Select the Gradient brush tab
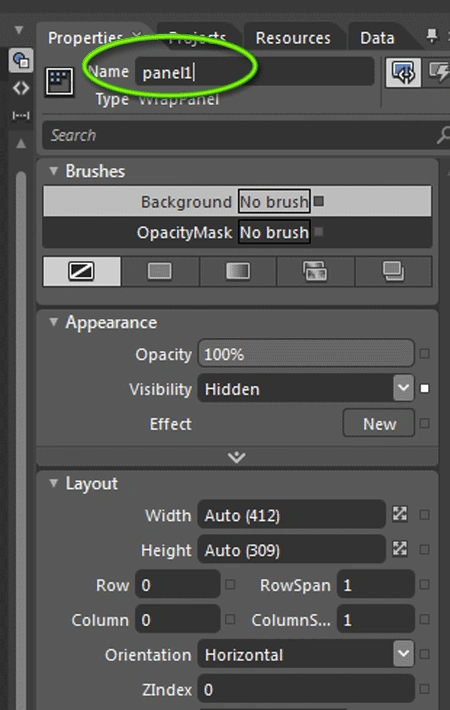This screenshot has height=710, width=450. coord(238,271)
